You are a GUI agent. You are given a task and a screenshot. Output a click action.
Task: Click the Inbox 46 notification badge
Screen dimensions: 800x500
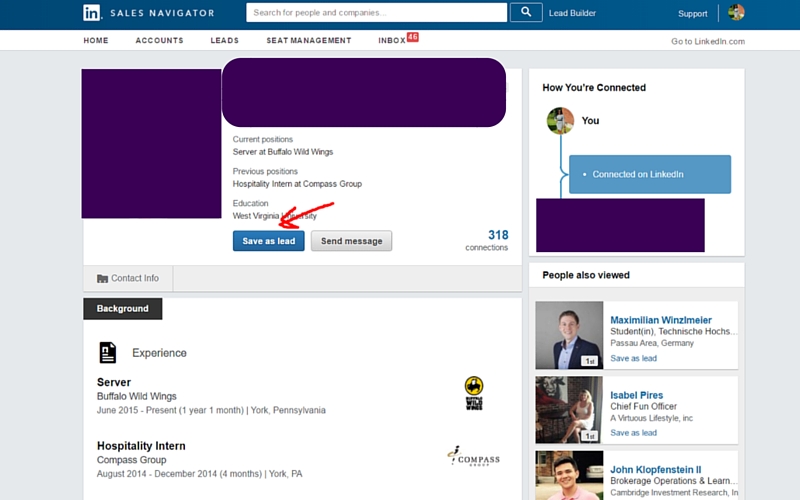pos(413,37)
